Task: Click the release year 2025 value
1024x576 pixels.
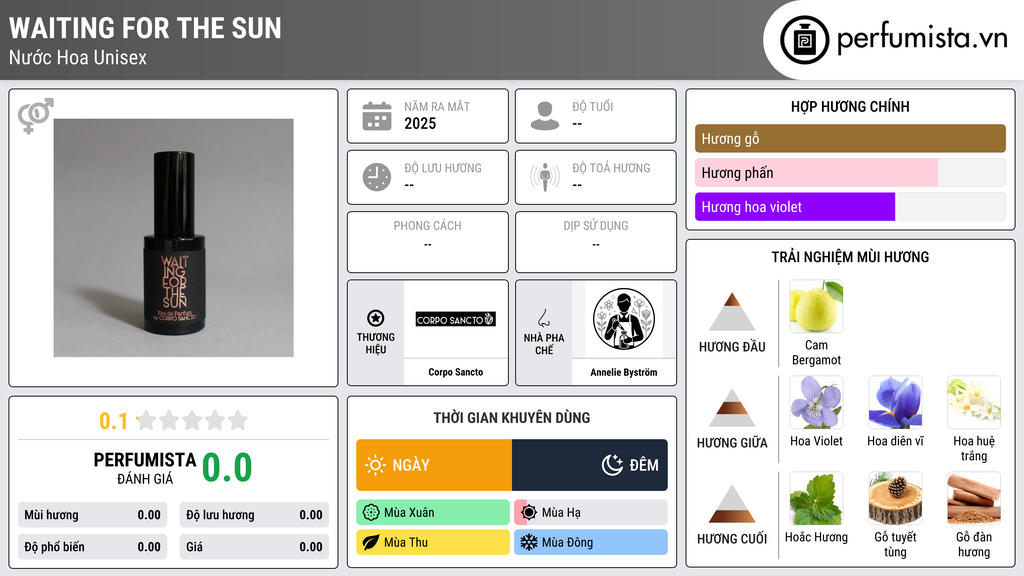Action: 420,123
